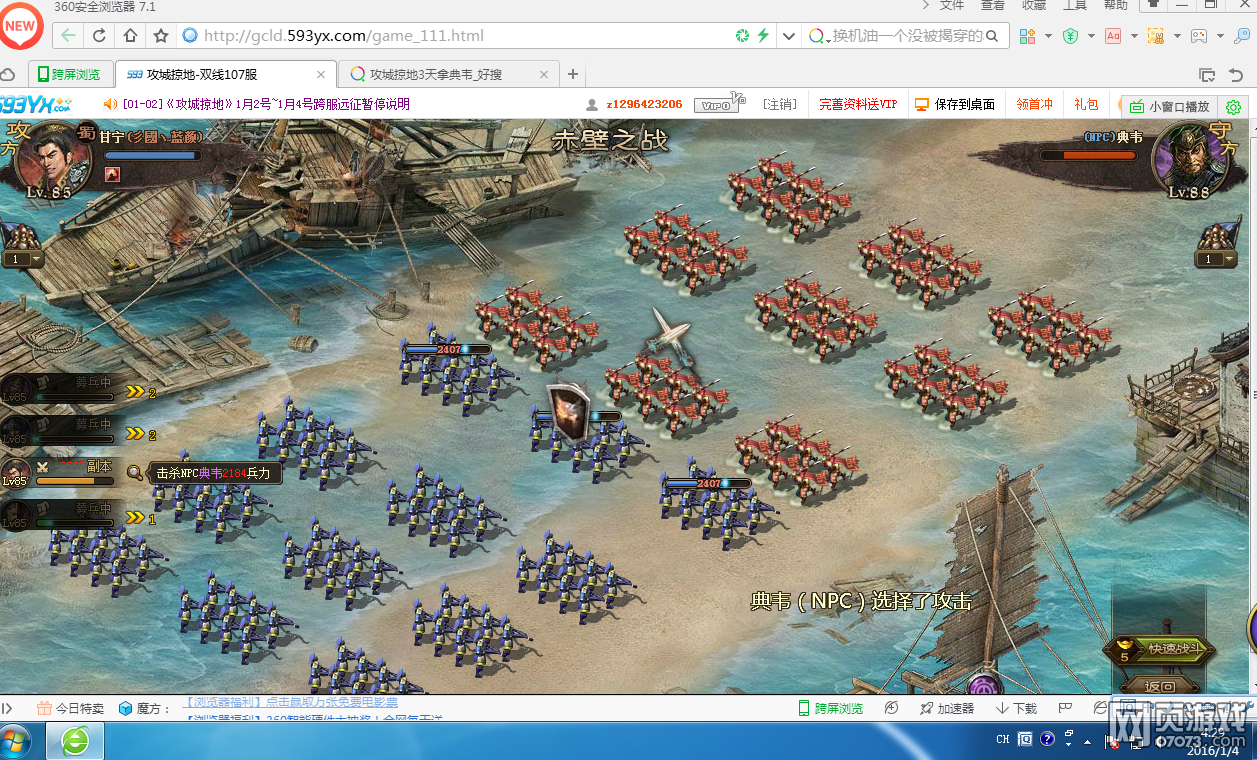Toggle 小窗口播放 small window playback
Viewport: 1257px width, 760px height.
click(x=1169, y=106)
